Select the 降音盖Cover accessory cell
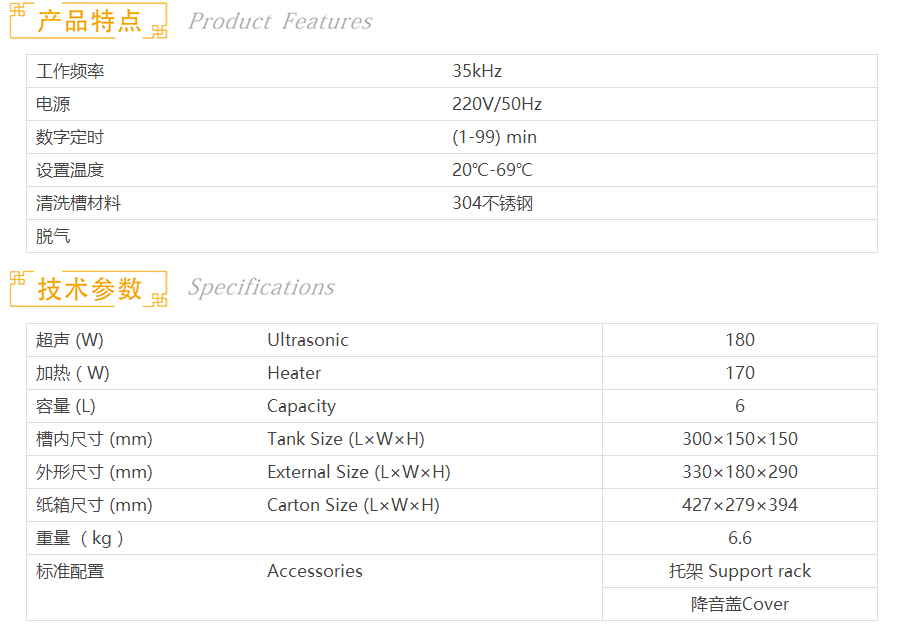This screenshot has height=630, width=900. 740,604
